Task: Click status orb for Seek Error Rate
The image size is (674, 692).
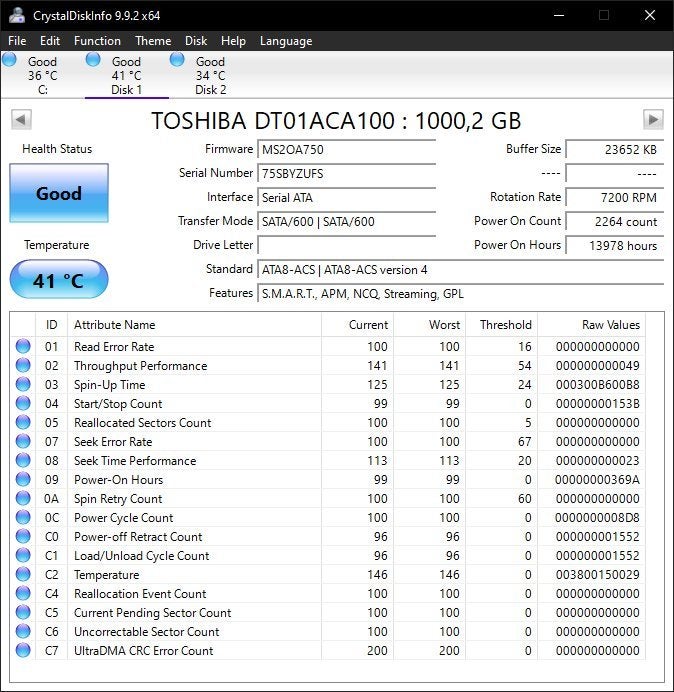Action: pyautogui.click(x=23, y=441)
